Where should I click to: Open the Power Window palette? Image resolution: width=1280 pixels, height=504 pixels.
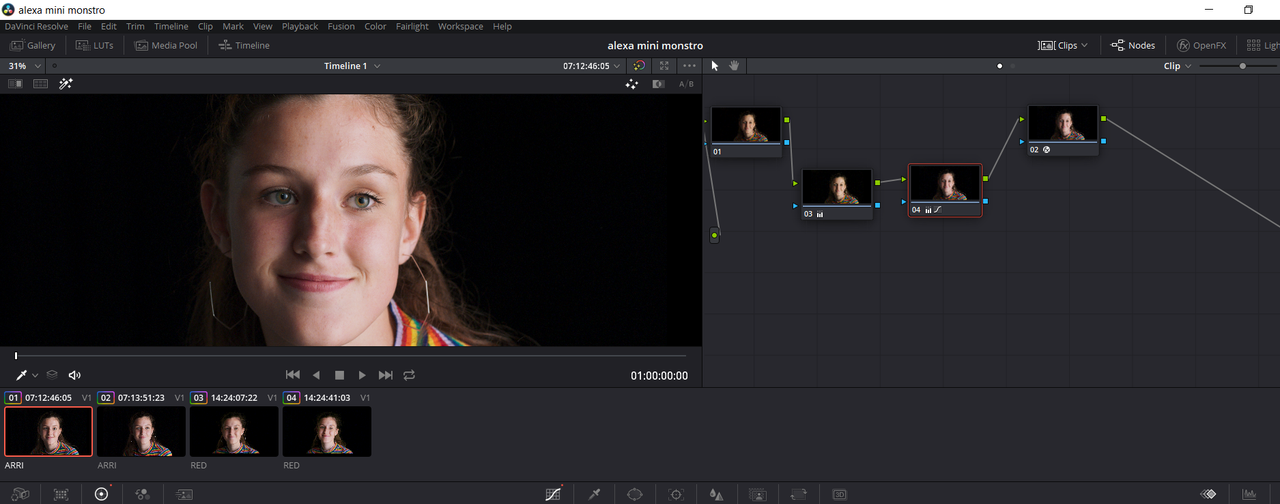point(634,494)
